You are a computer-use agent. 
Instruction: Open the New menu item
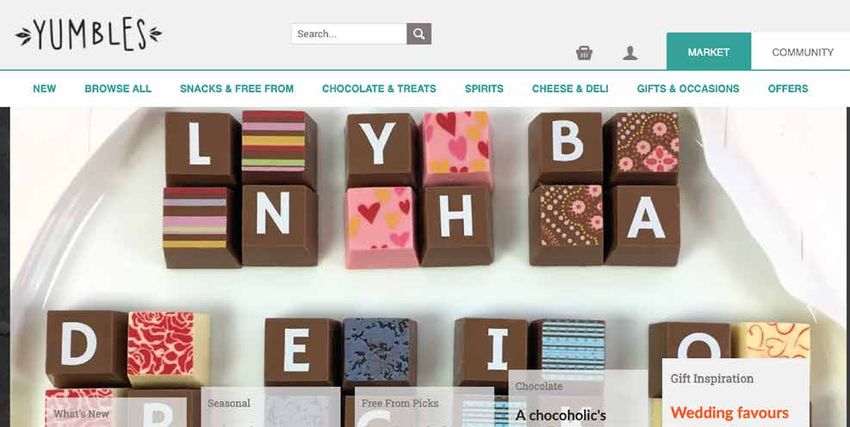tap(44, 89)
